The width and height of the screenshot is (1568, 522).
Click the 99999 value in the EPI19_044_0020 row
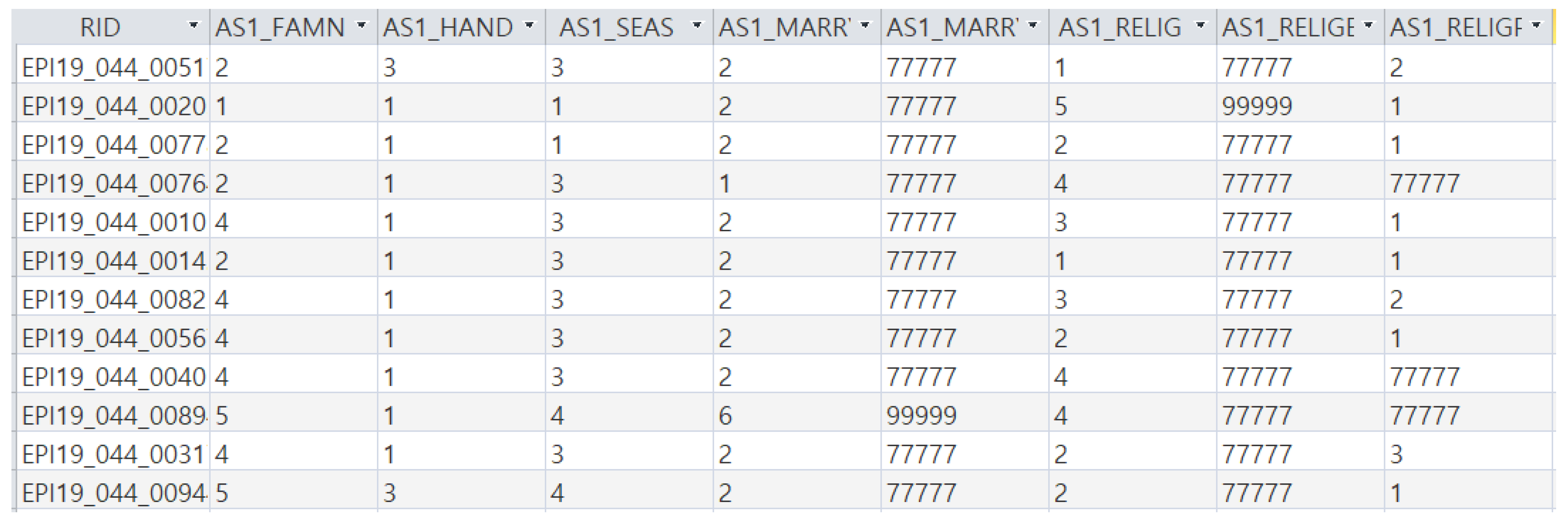tap(1256, 106)
